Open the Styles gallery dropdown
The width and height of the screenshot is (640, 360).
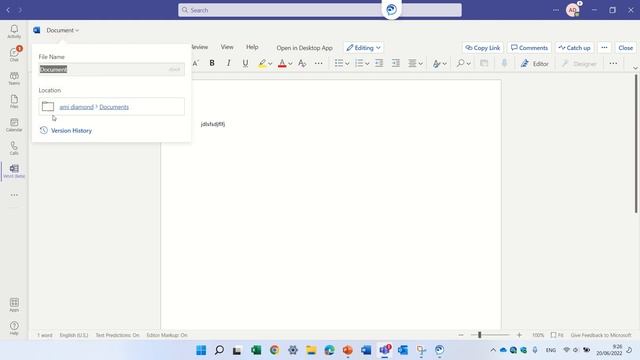pos(440,63)
